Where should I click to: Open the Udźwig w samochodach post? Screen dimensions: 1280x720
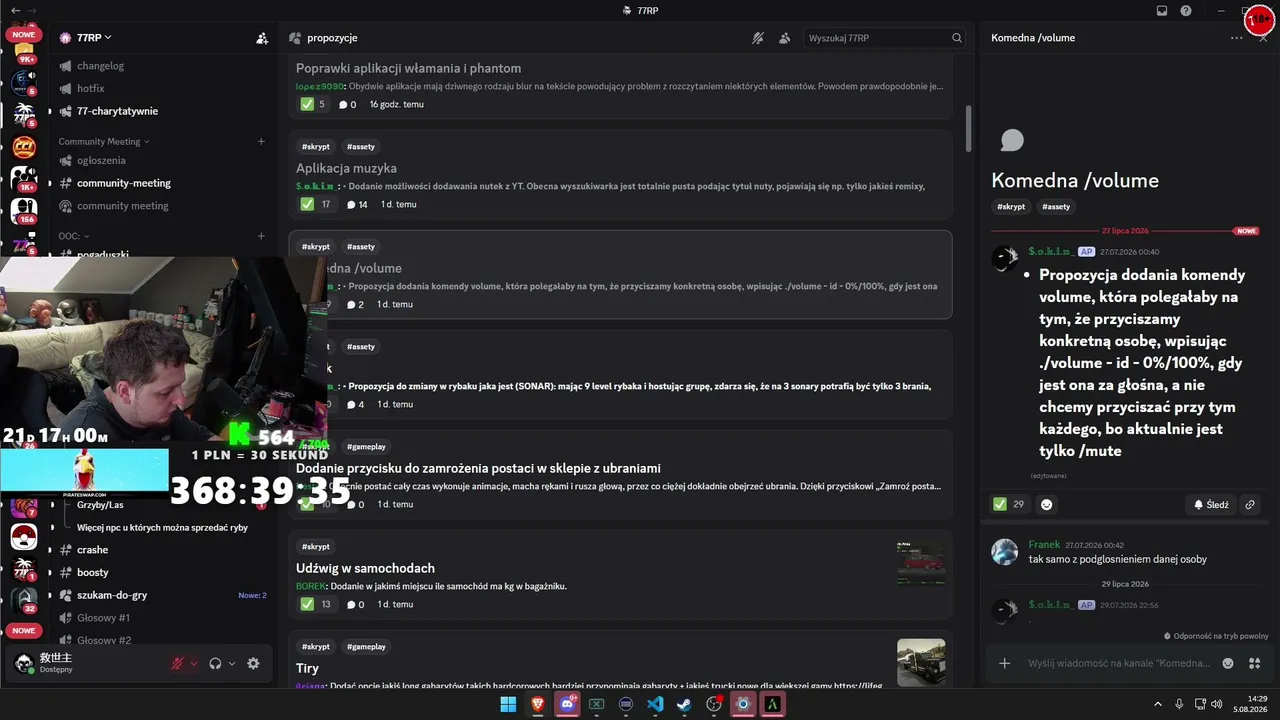coord(620,575)
